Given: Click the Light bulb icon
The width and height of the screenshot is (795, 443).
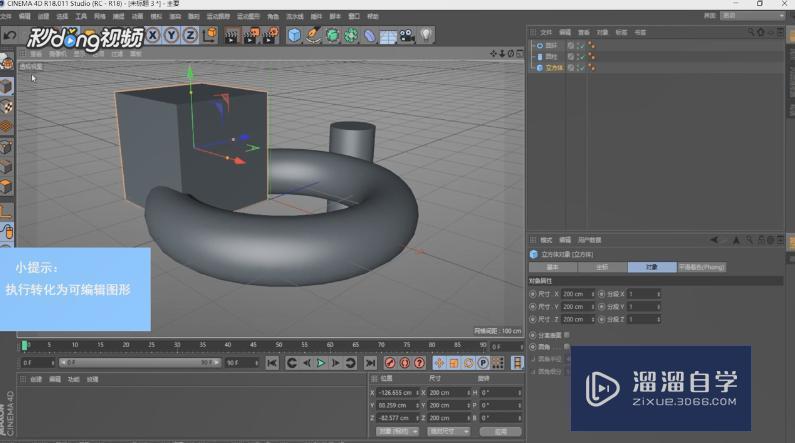Looking at the screenshot, I should pyautogui.click(x=426, y=35).
